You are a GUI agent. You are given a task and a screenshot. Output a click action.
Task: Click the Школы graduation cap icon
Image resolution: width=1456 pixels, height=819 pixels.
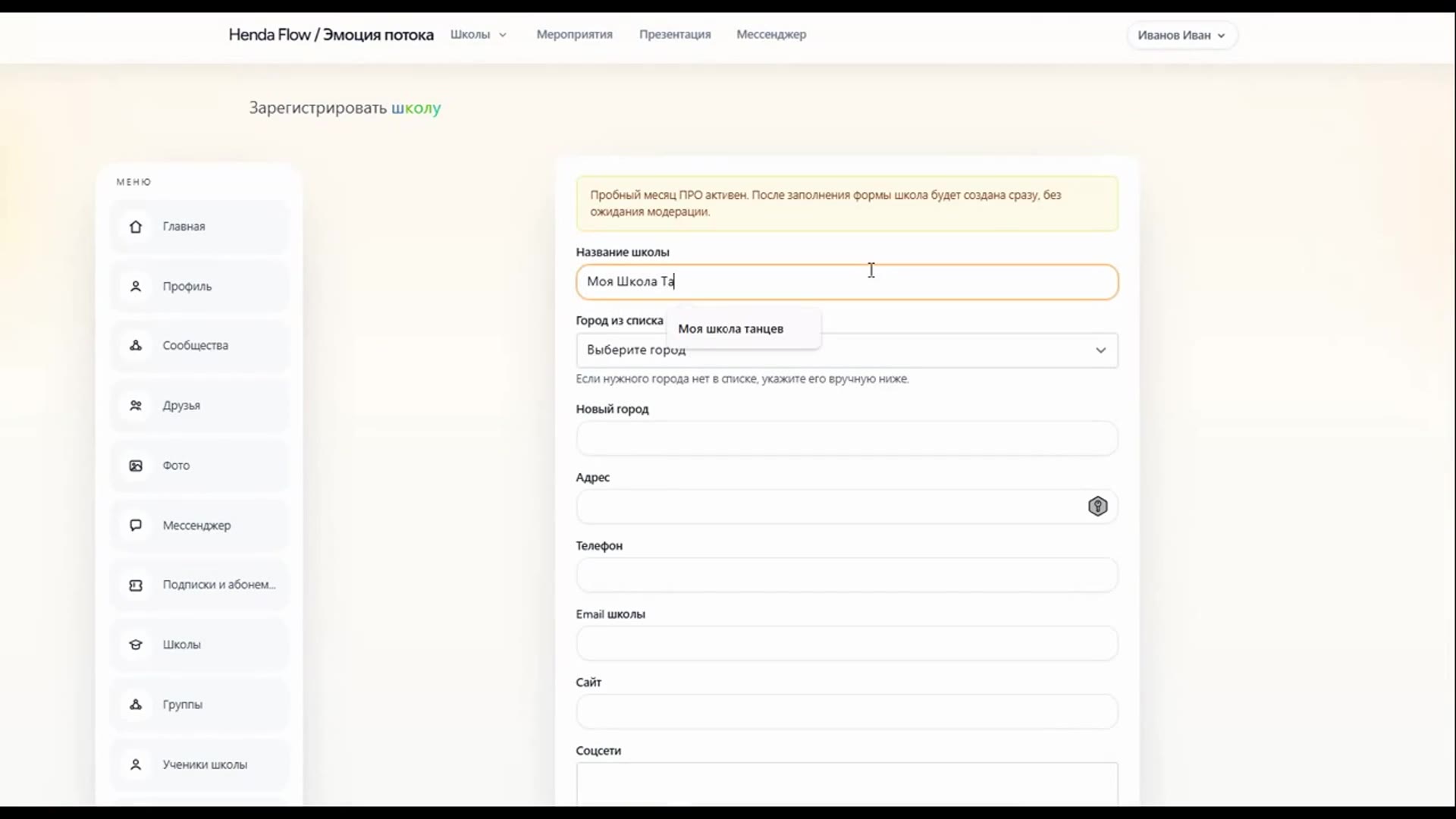coord(136,644)
